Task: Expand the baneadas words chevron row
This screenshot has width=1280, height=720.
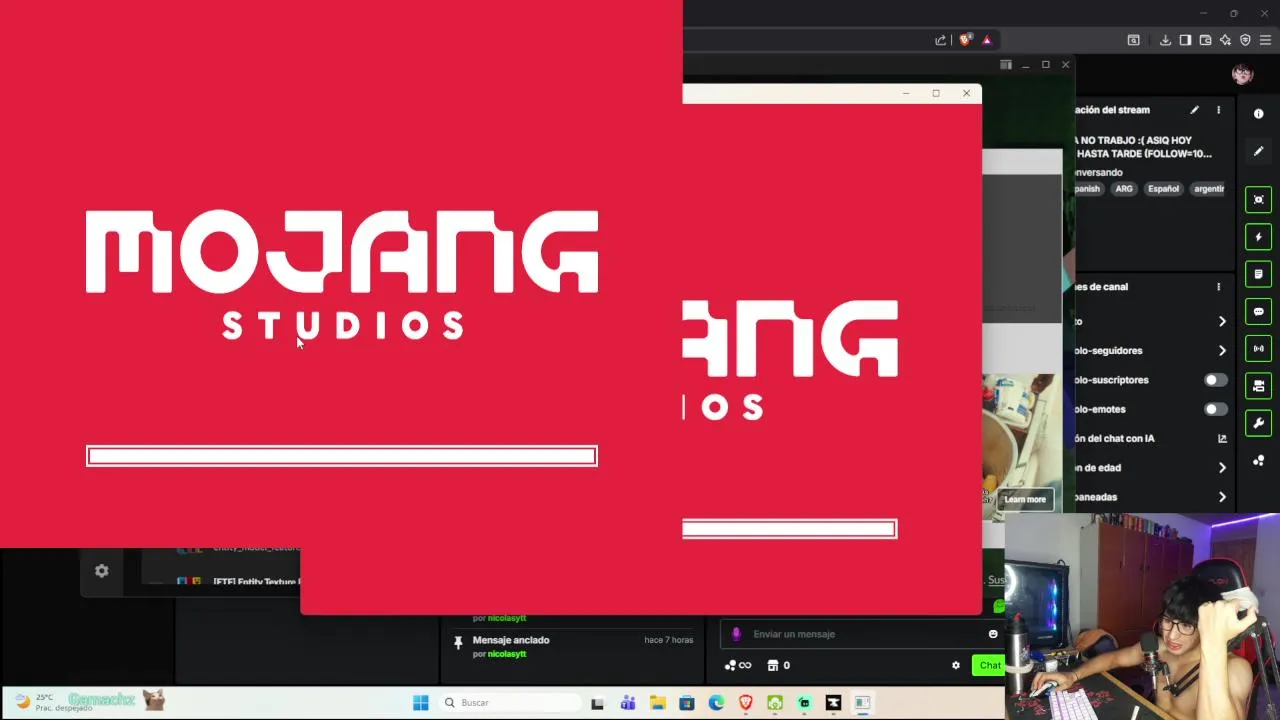Action: (1222, 497)
